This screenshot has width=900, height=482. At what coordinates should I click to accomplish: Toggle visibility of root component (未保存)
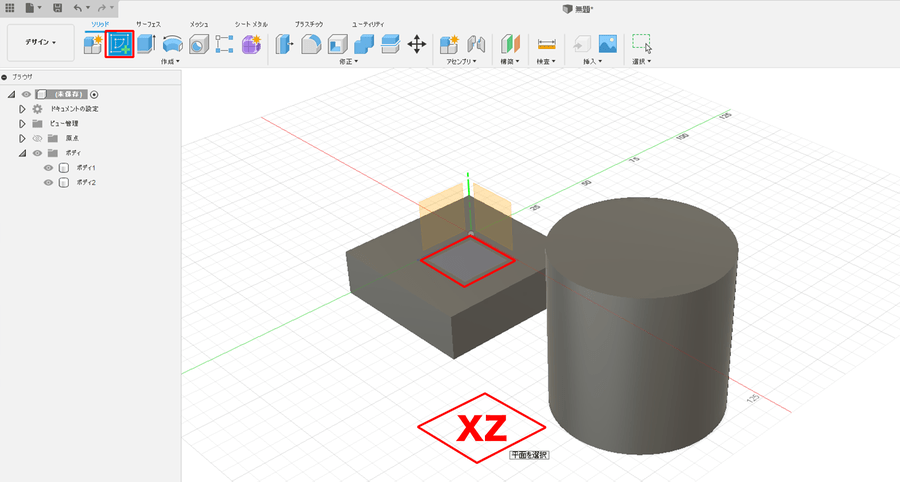click(x=26, y=95)
